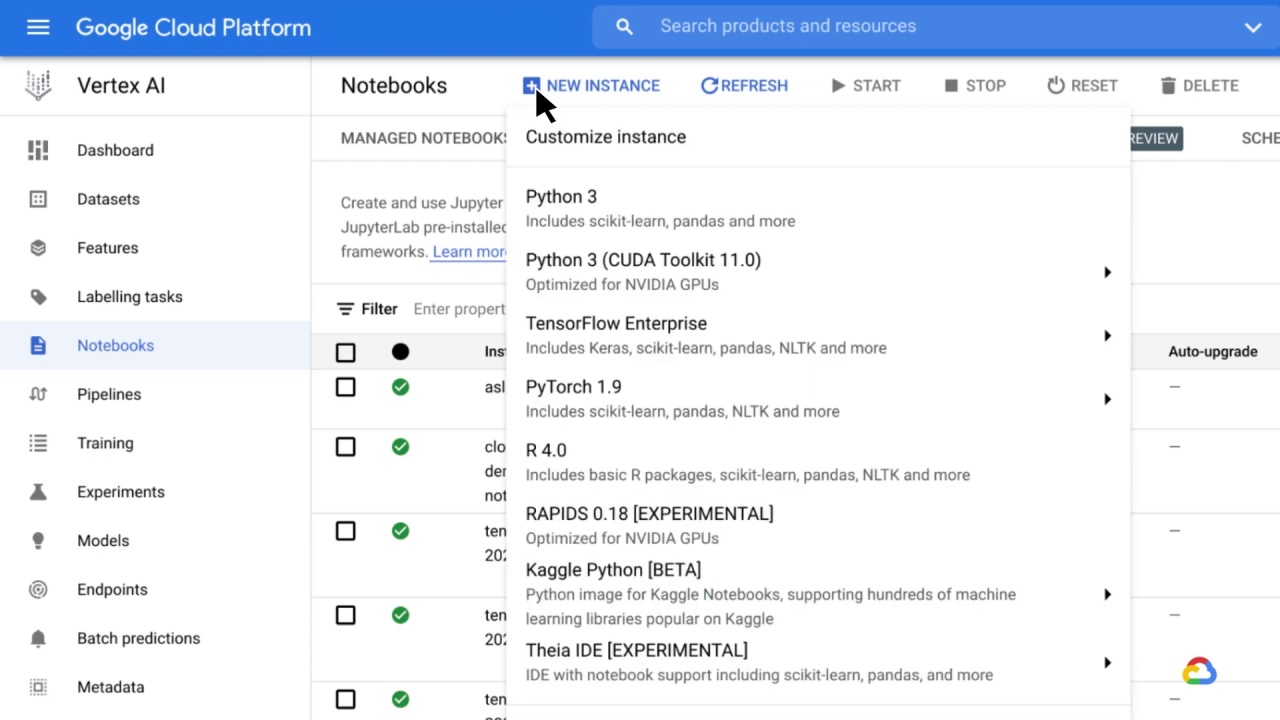Image resolution: width=1280 pixels, height=720 pixels.
Task: Click the Training list icon
Action: (38, 443)
